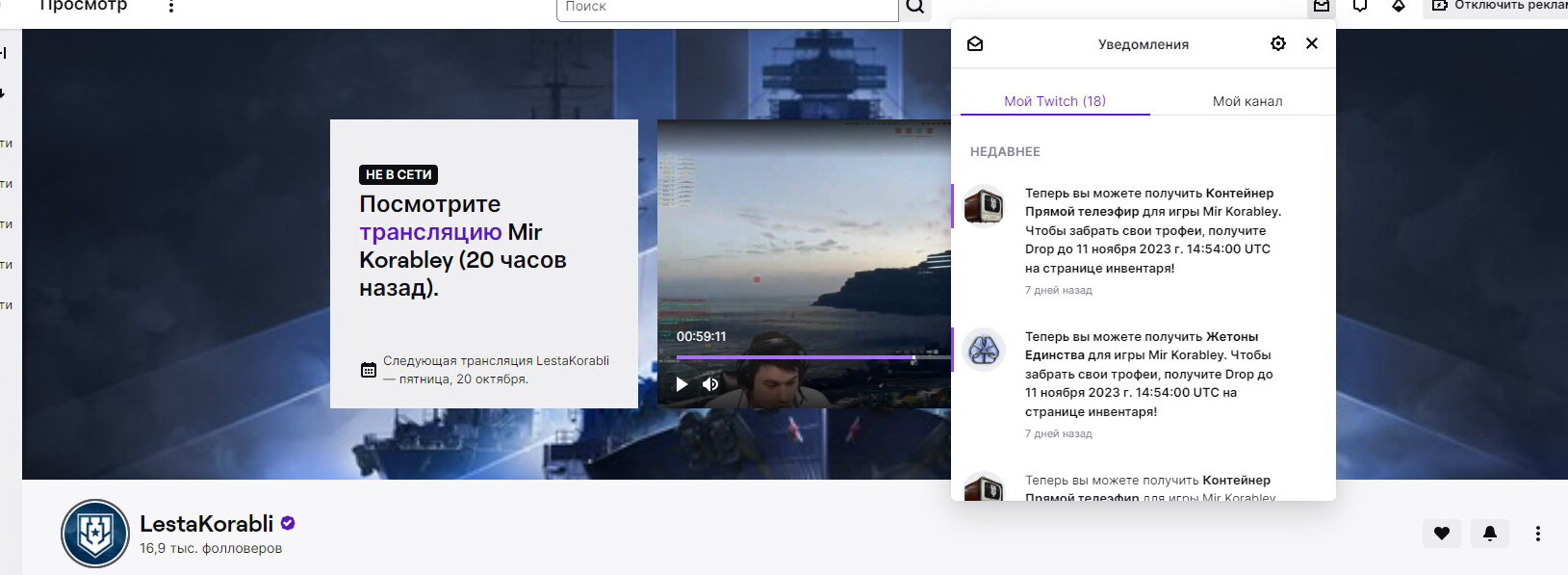Image resolution: width=1568 pixels, height=575 pixels.
Task: Open the three-dot menu beside Просмотр
Action: pyautogui.click(x=171, y=7)
